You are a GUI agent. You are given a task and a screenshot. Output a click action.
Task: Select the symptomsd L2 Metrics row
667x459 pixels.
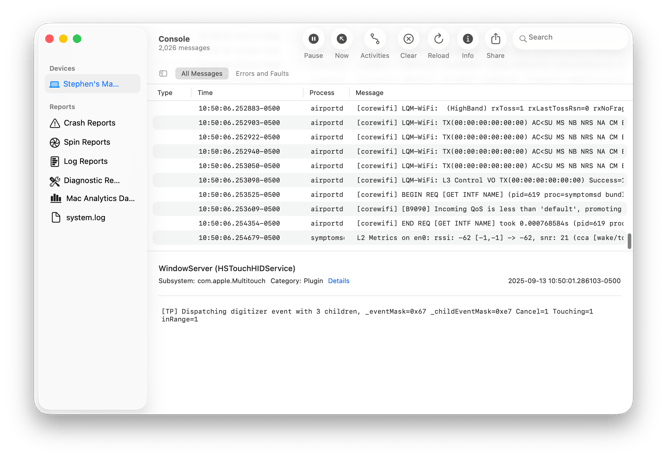pos(390,238)
